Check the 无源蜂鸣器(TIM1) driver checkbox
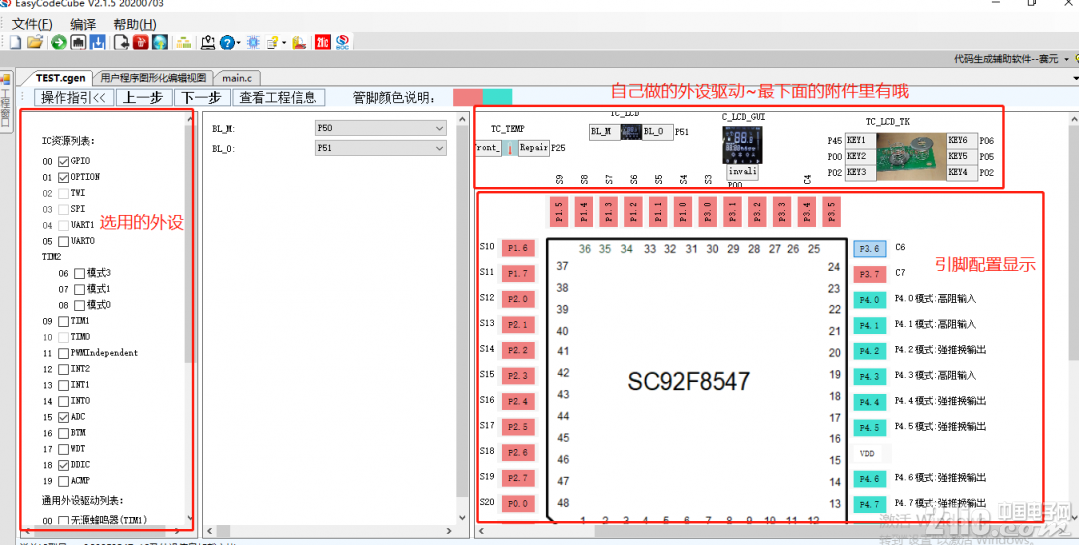 click(x=63, y=521)
